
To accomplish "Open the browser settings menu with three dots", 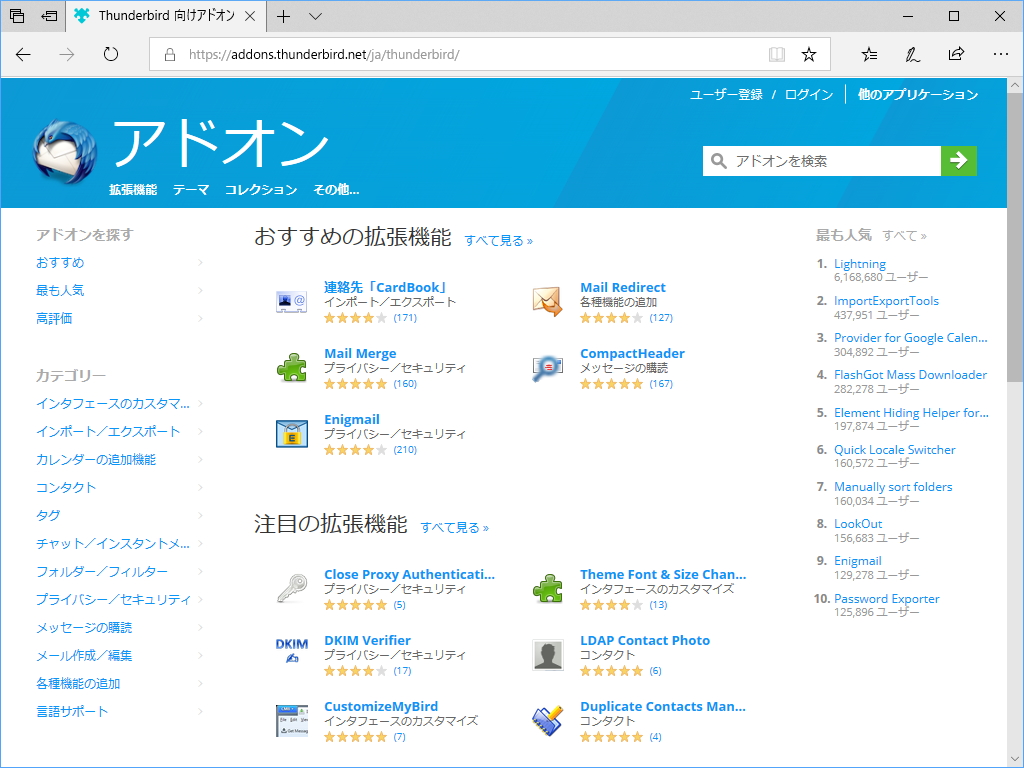I will (999, 54).
